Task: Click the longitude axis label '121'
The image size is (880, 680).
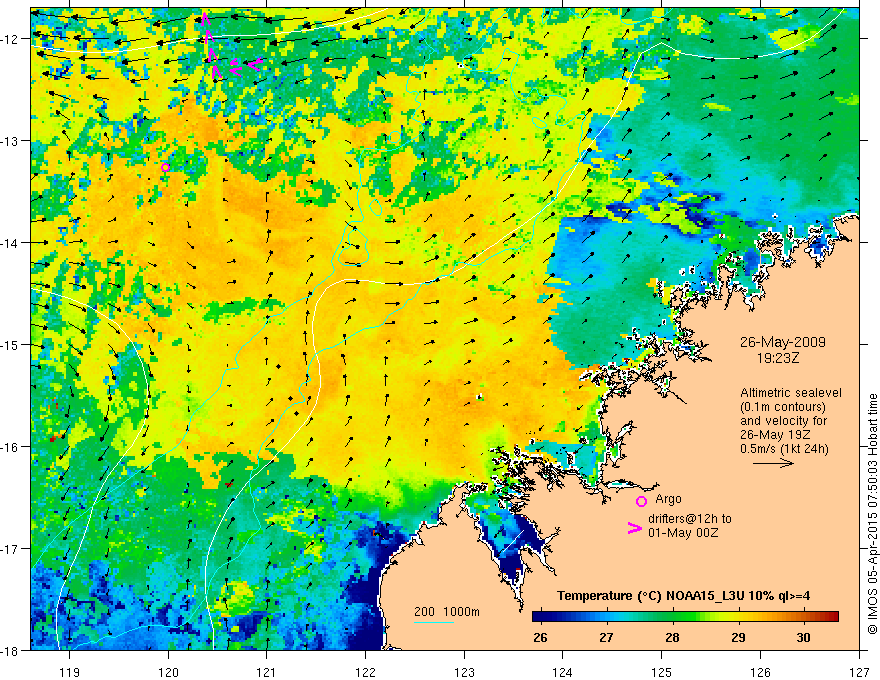Action: coord(267,672)
